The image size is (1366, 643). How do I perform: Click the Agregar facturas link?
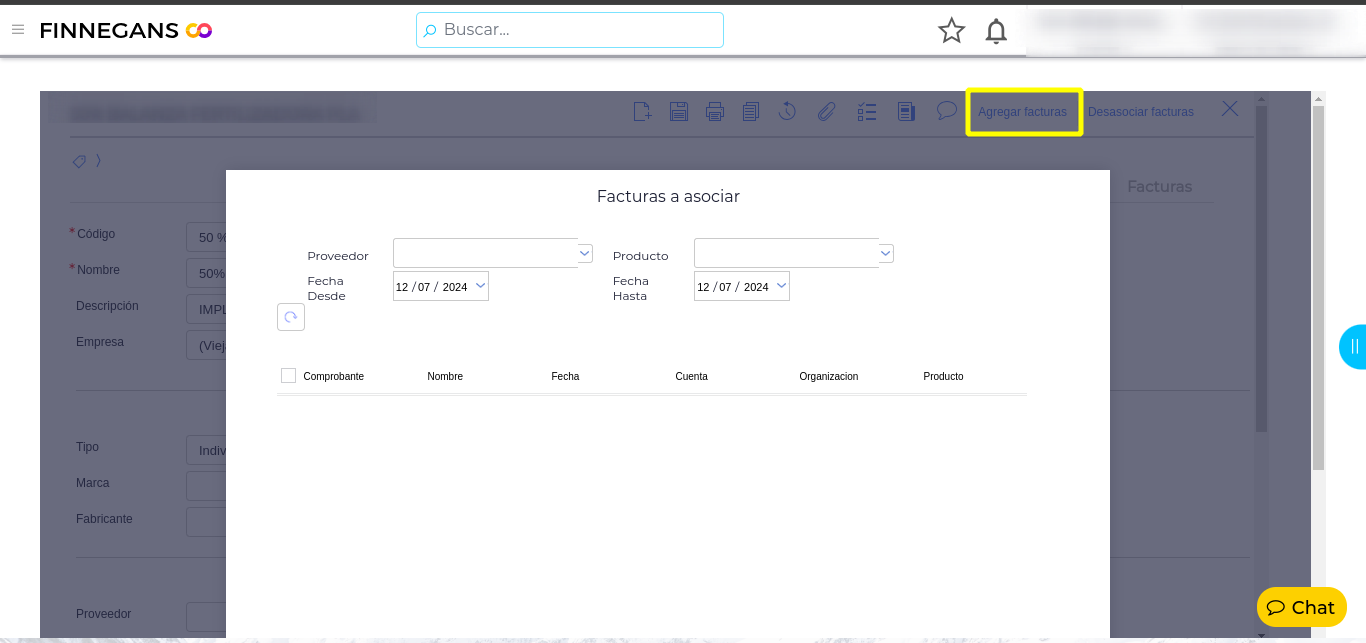point(1022,112)
